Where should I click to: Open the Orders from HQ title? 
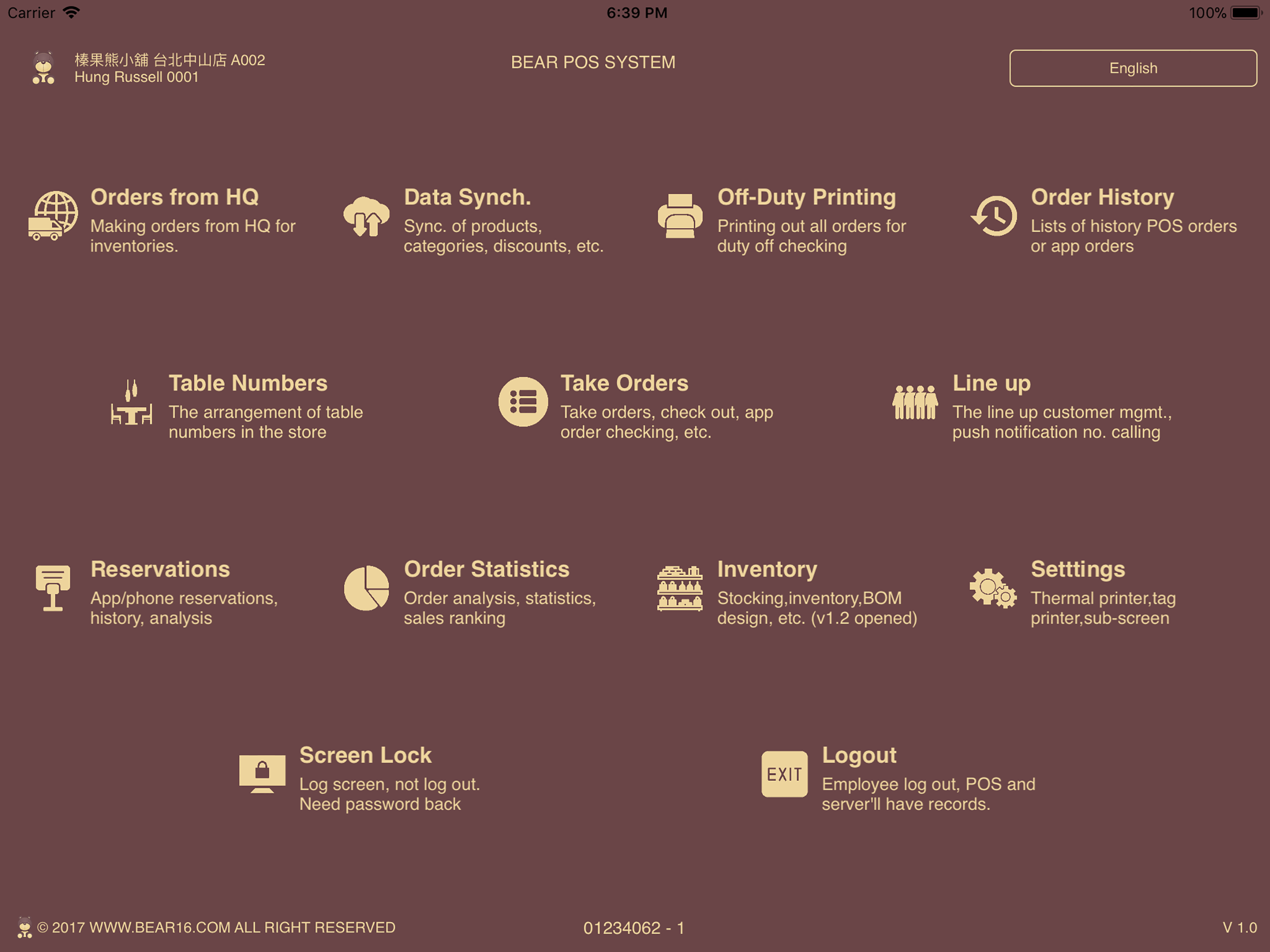click(x=174, y=197)
